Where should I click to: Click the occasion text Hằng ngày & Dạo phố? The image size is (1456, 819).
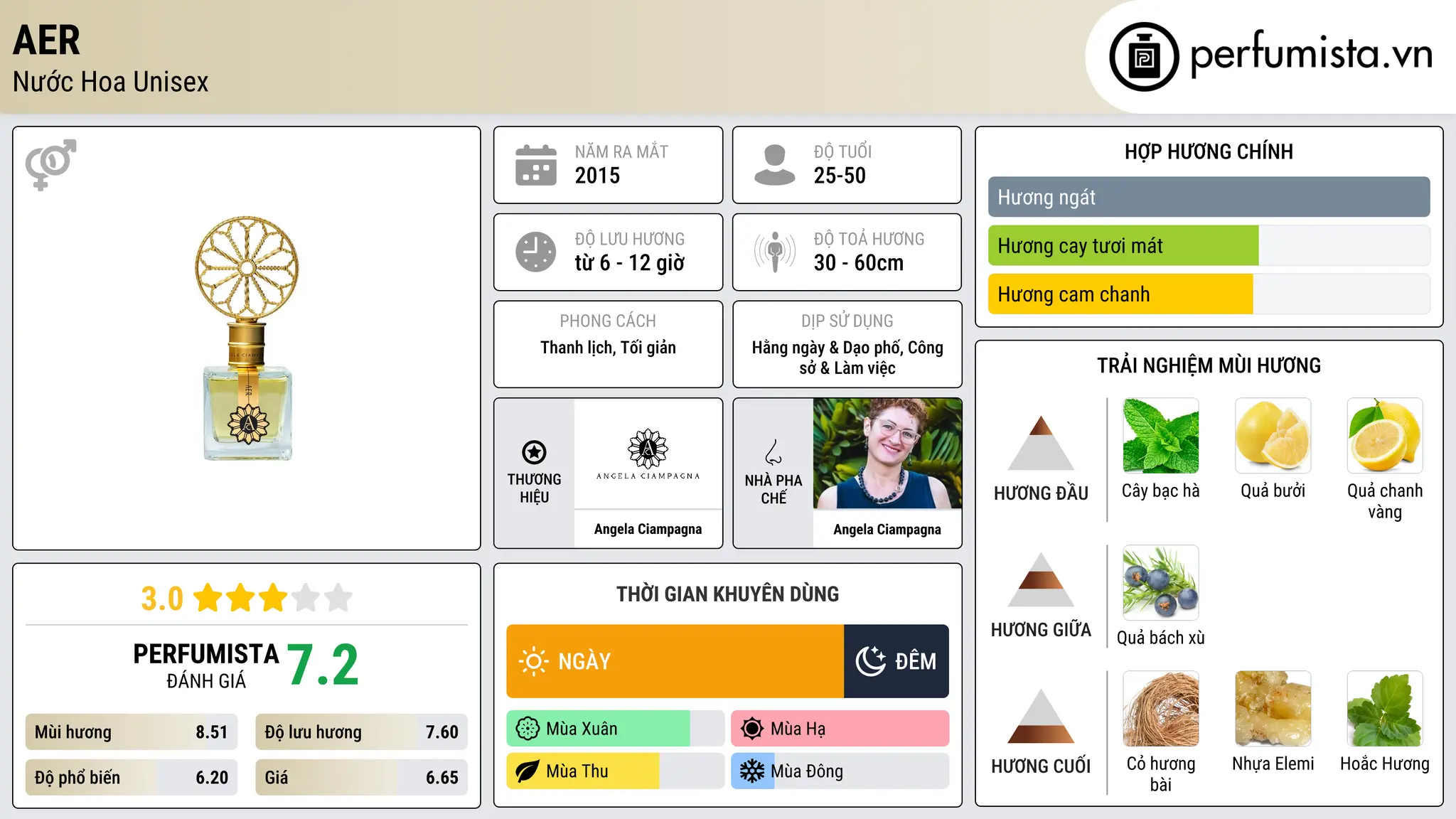point(826,348)
